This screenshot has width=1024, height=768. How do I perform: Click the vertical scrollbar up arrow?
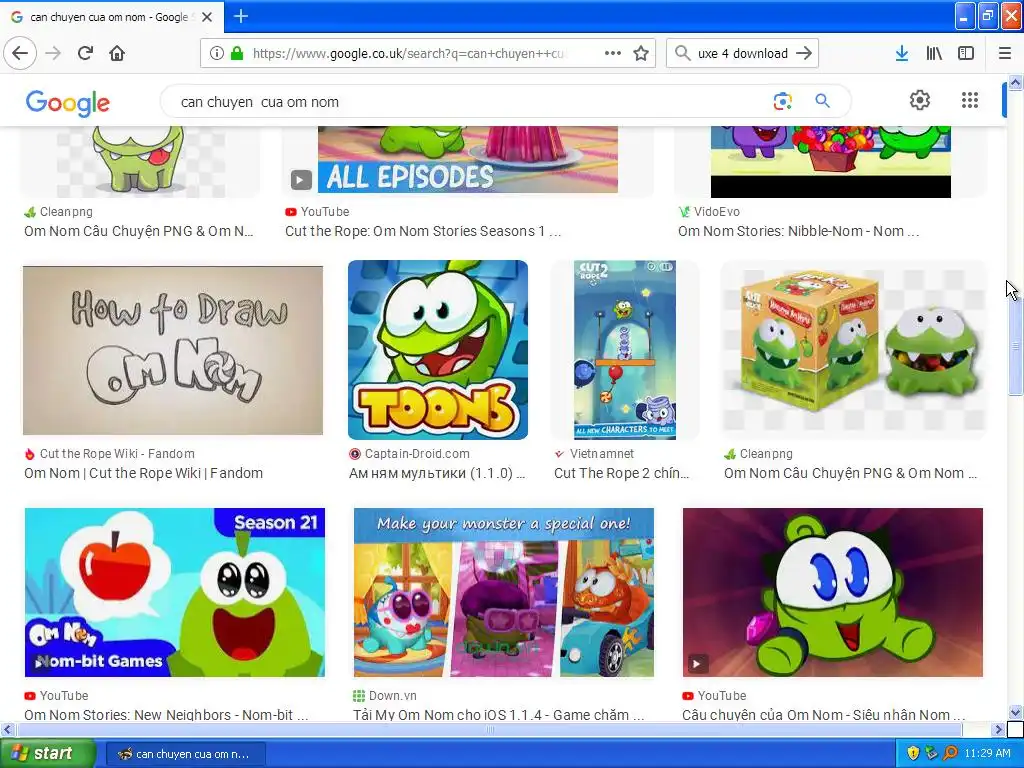(x=1016, y=82)
